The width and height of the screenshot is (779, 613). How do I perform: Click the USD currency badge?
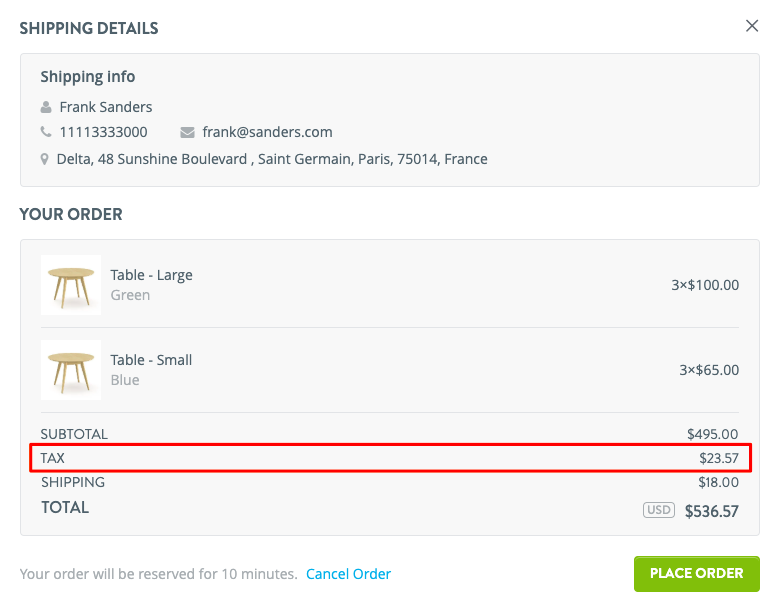tap(659, 510)
